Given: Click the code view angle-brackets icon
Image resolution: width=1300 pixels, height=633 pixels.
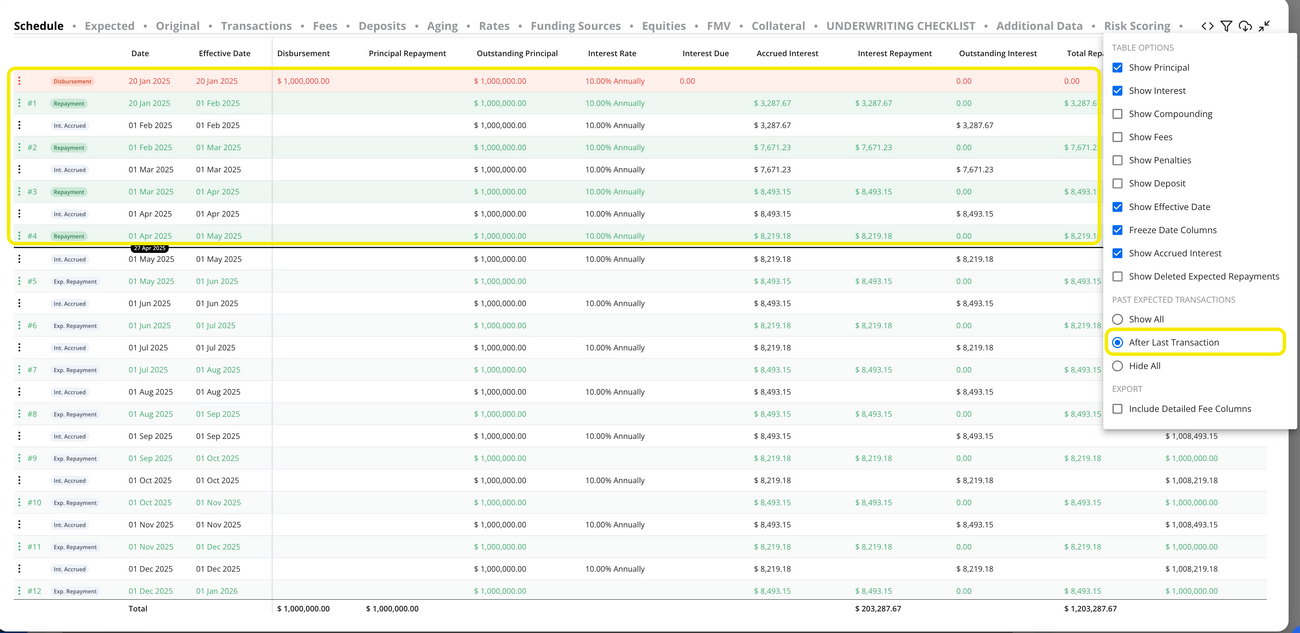Looking at the screenshot, I should pos(1207,26).
